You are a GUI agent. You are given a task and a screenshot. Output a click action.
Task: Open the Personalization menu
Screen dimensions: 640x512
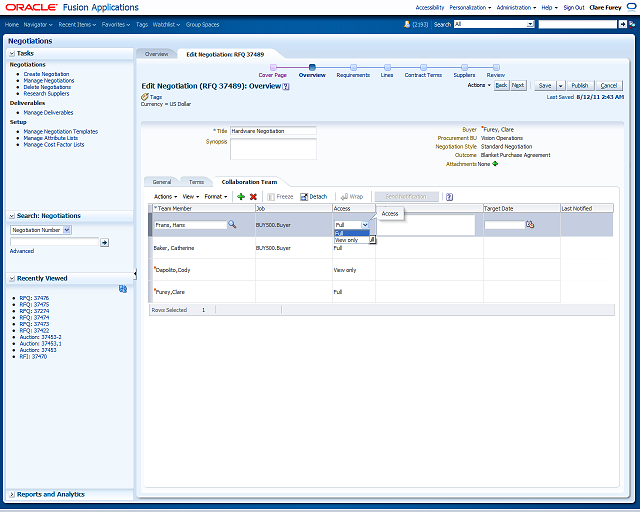click(x=470, y=7)
